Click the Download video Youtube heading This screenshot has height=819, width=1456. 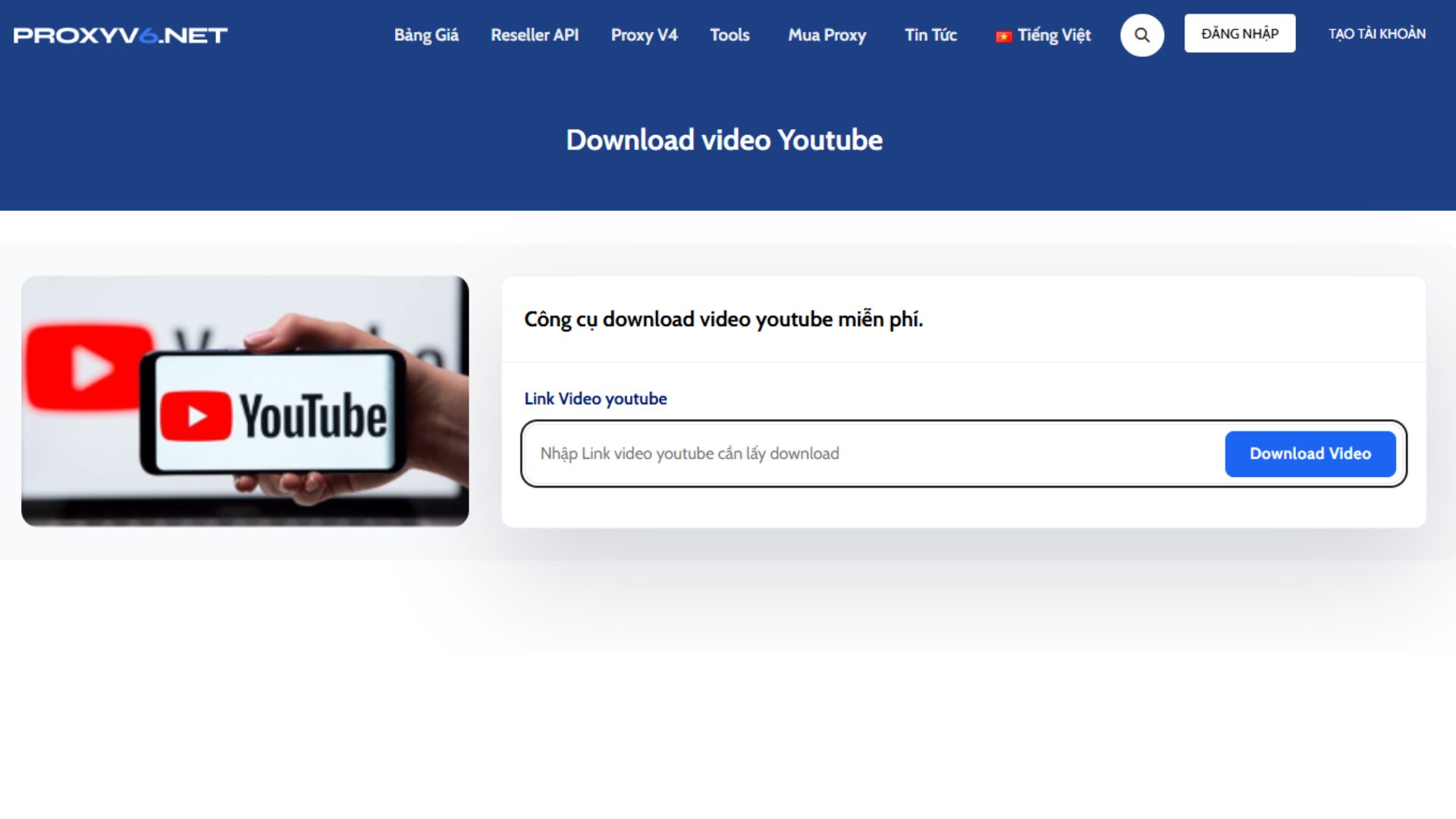click(x=724, y=140)
